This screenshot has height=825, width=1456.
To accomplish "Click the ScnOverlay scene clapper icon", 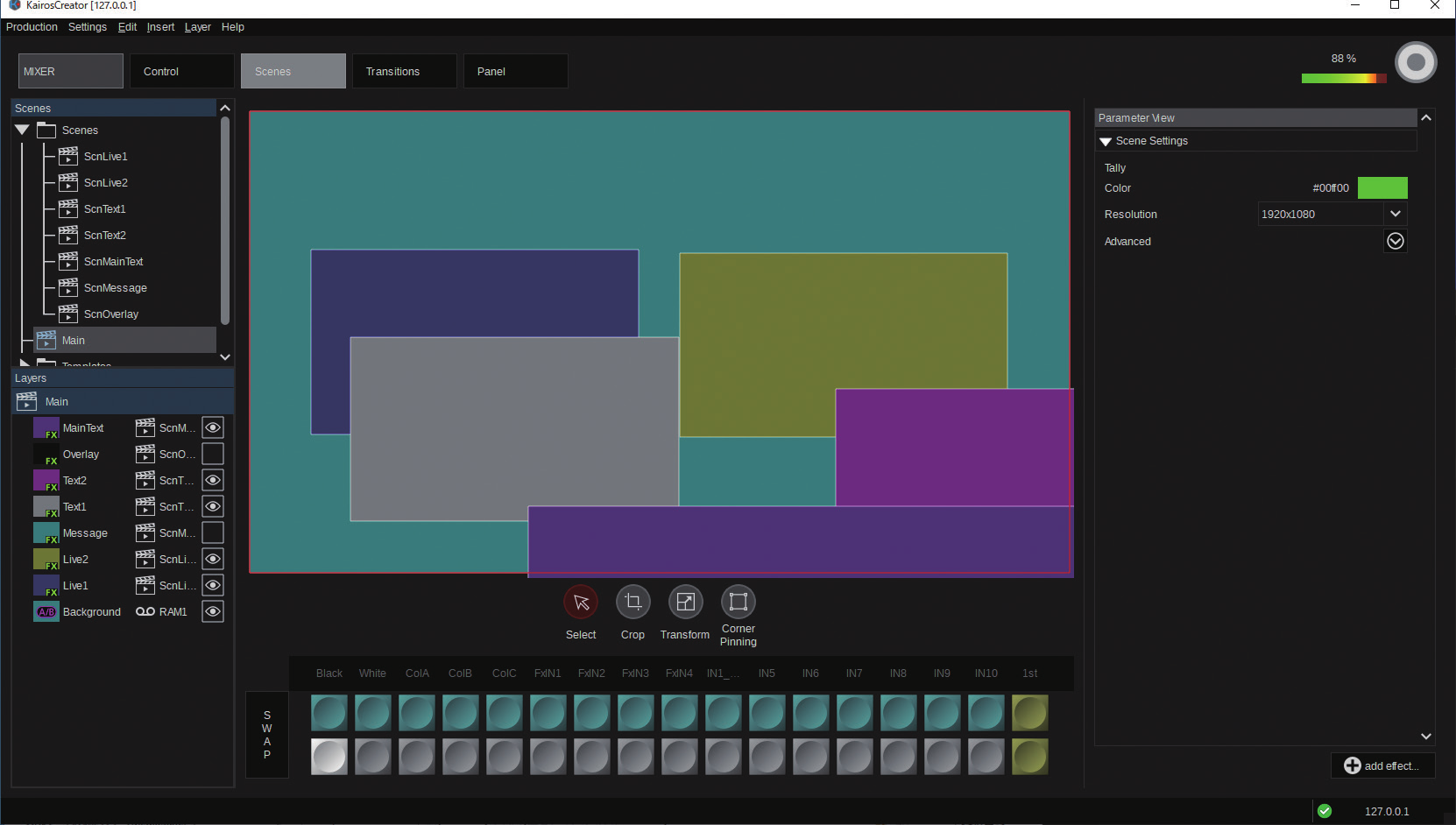I will coord(68,314).
